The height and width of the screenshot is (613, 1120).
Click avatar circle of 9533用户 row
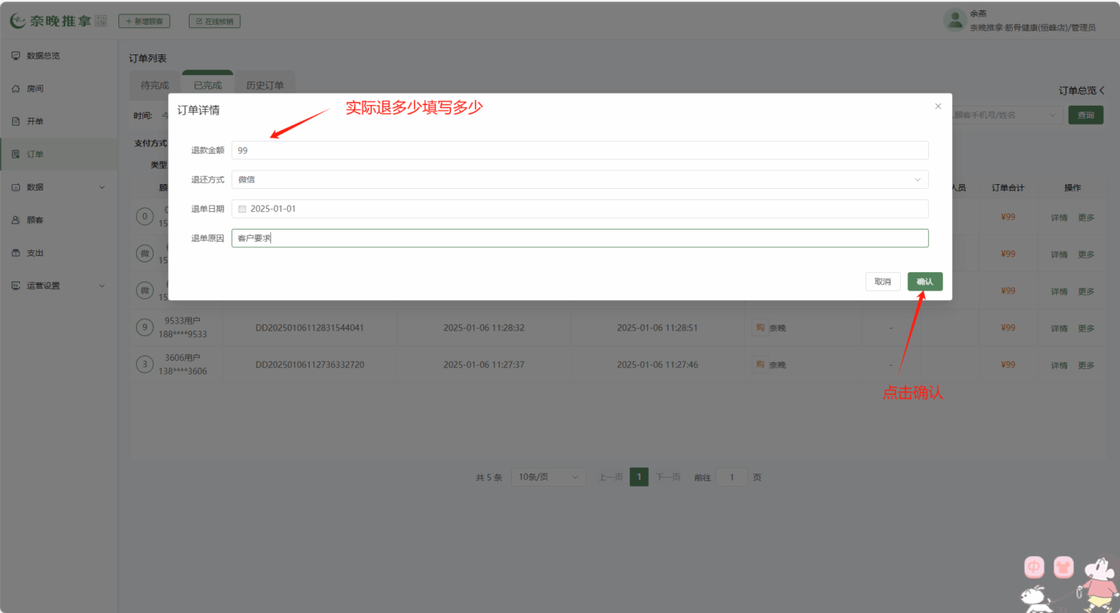[144, 327]
